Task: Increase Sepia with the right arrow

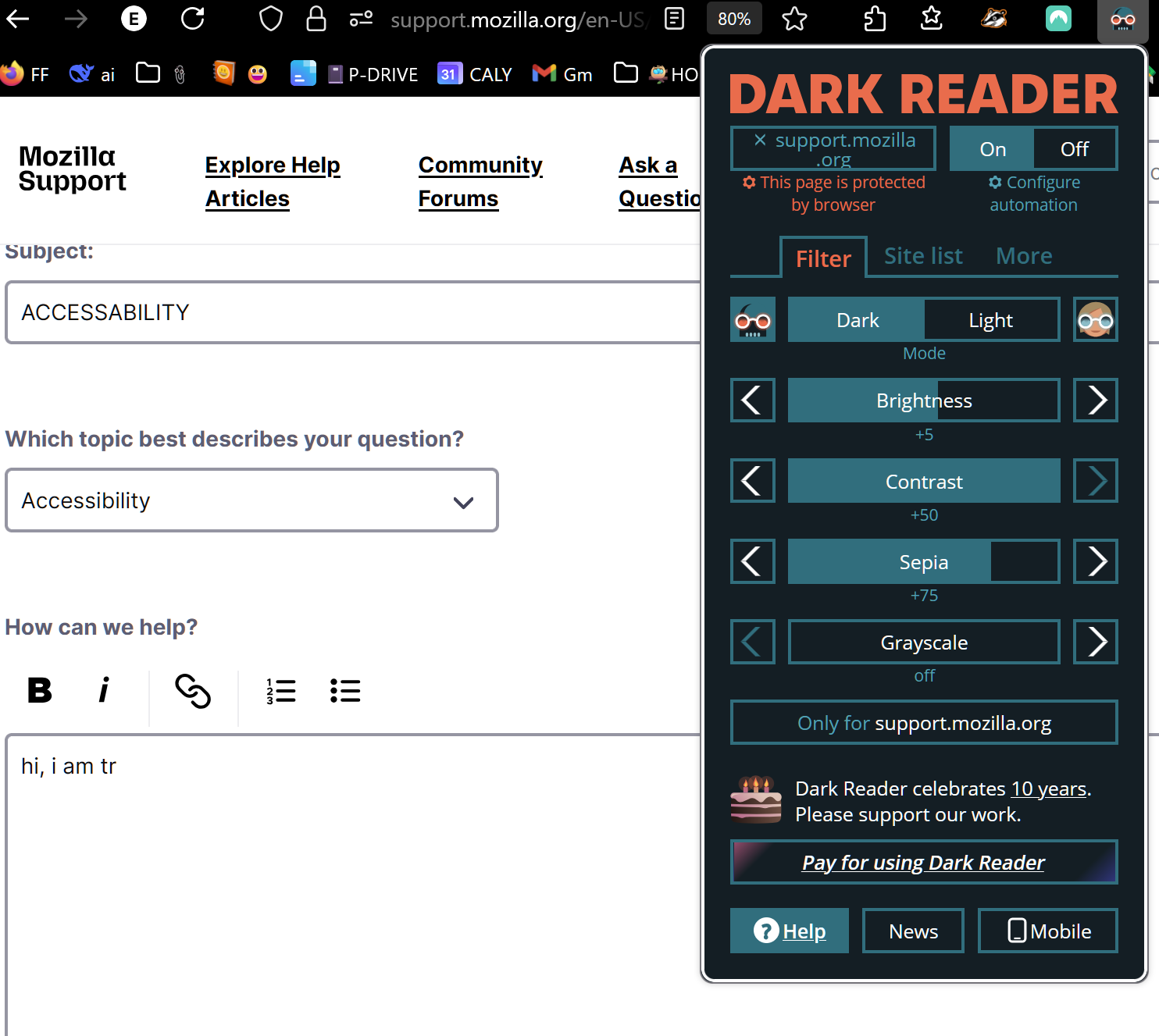Action: pos(1096,561)
